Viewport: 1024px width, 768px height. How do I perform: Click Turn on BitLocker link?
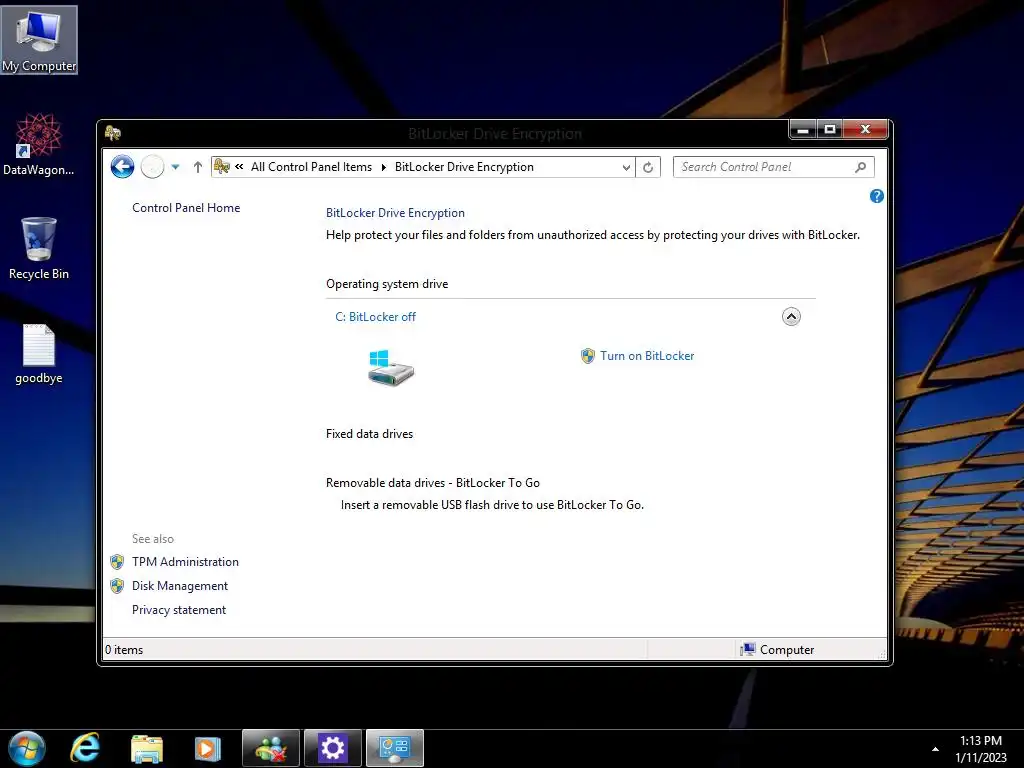click(x=647, y=356)
